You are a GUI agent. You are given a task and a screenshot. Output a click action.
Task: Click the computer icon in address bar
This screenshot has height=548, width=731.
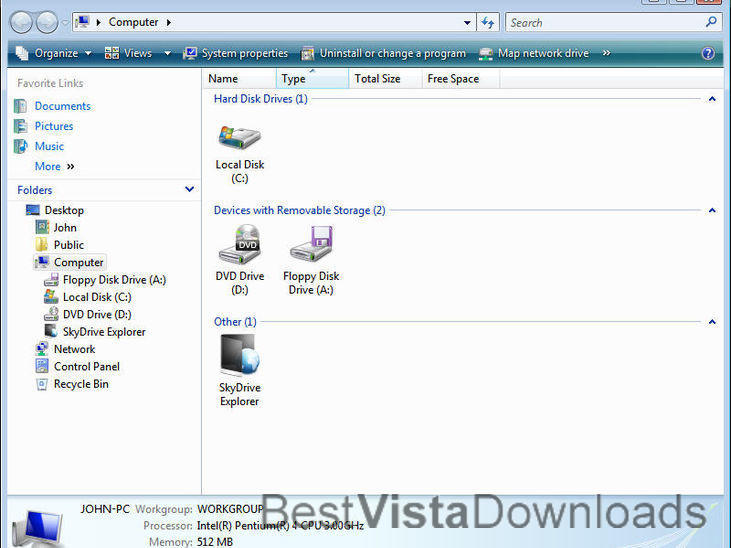coord(82,22)
